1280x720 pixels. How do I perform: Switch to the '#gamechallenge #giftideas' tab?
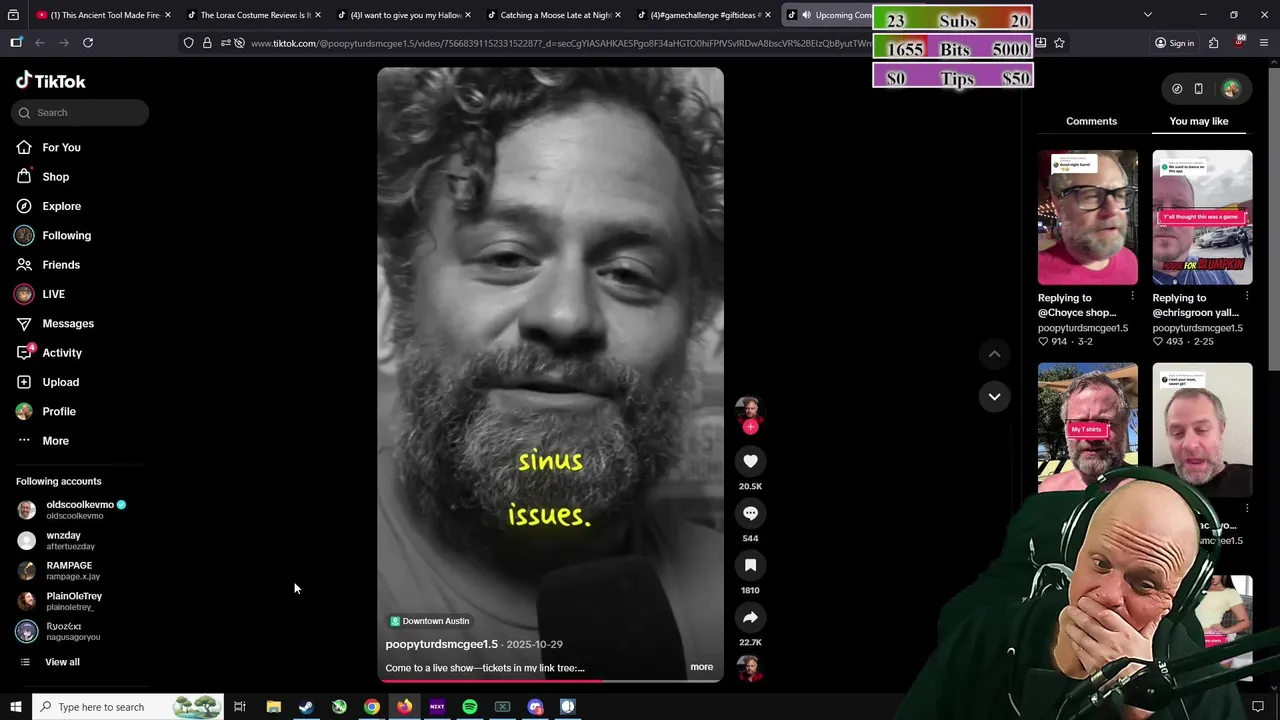(x=704, y=15)
